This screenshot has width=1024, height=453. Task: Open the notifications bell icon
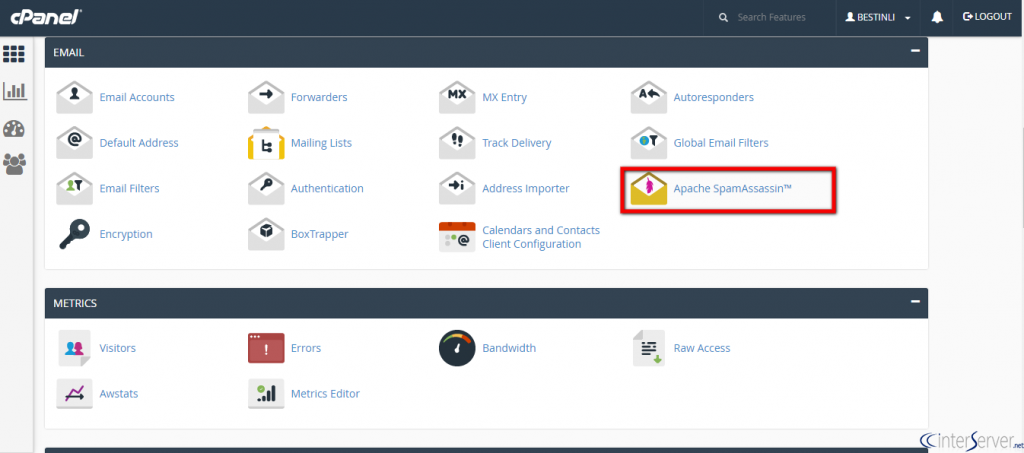[937, 17]
